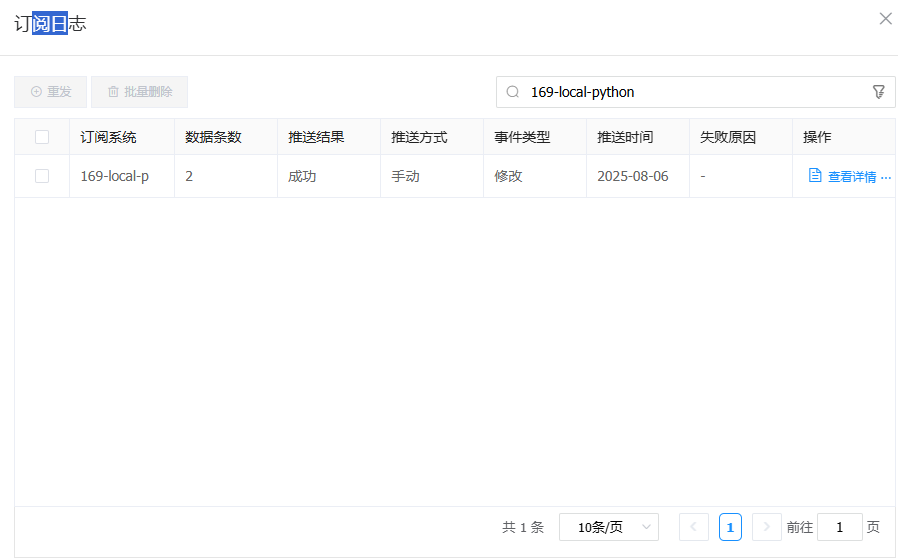Select page 1 in pagination
Screen dimensions: 898x560
pos(730,527)
